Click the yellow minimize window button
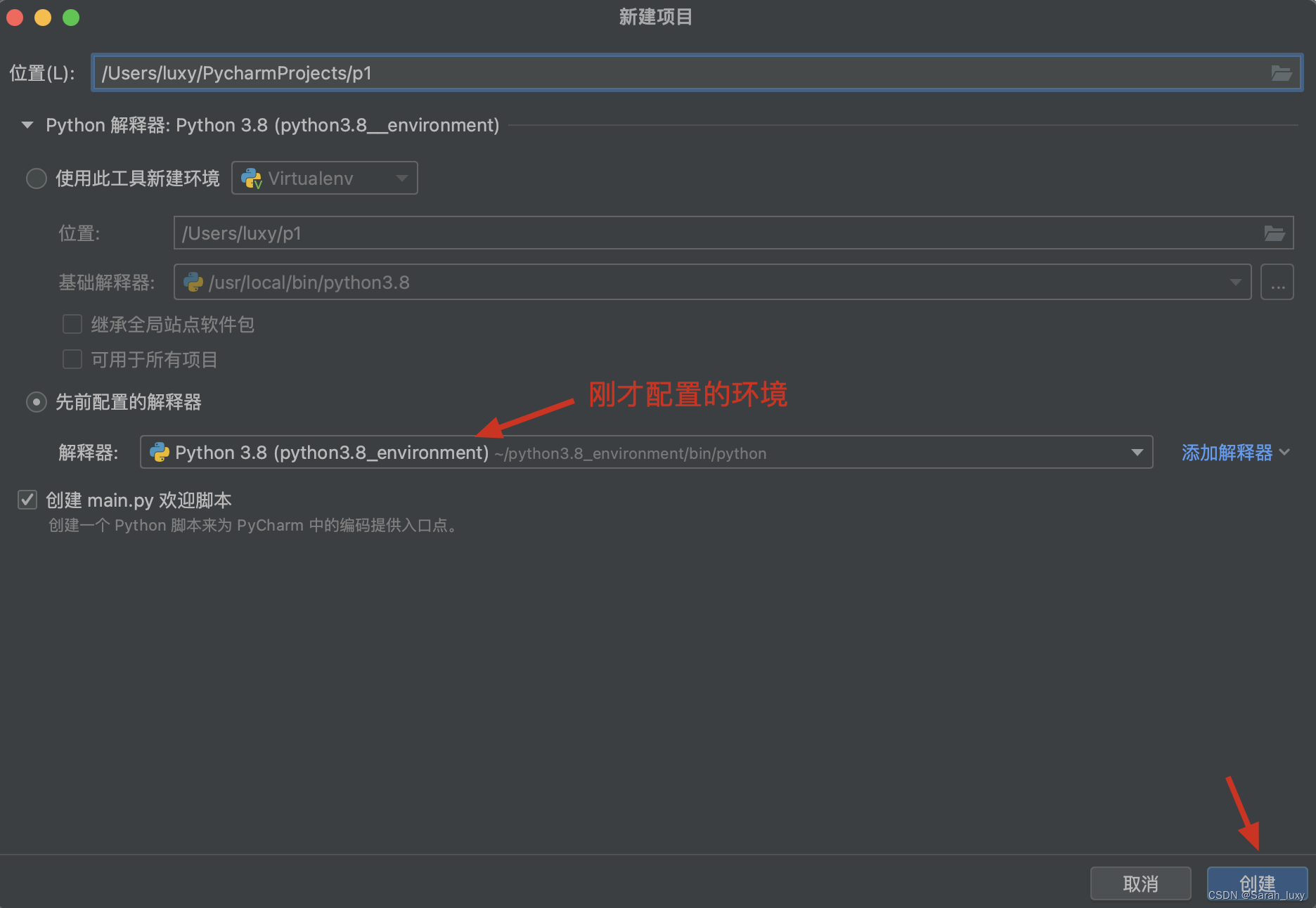1316x908 pixels. (43, 18)
